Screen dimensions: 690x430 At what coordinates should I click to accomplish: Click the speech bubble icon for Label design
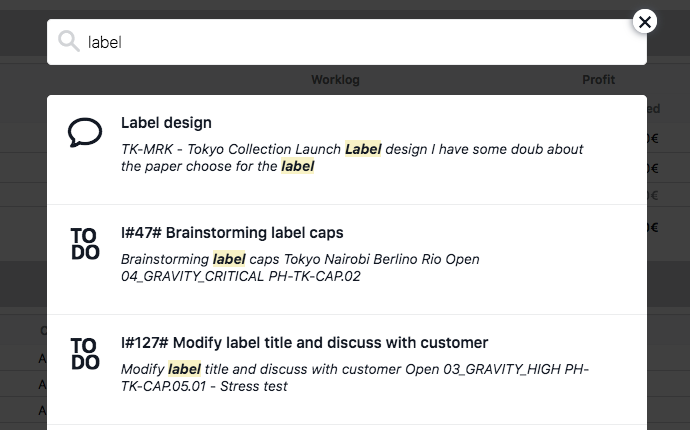click(x=85, y=133)
